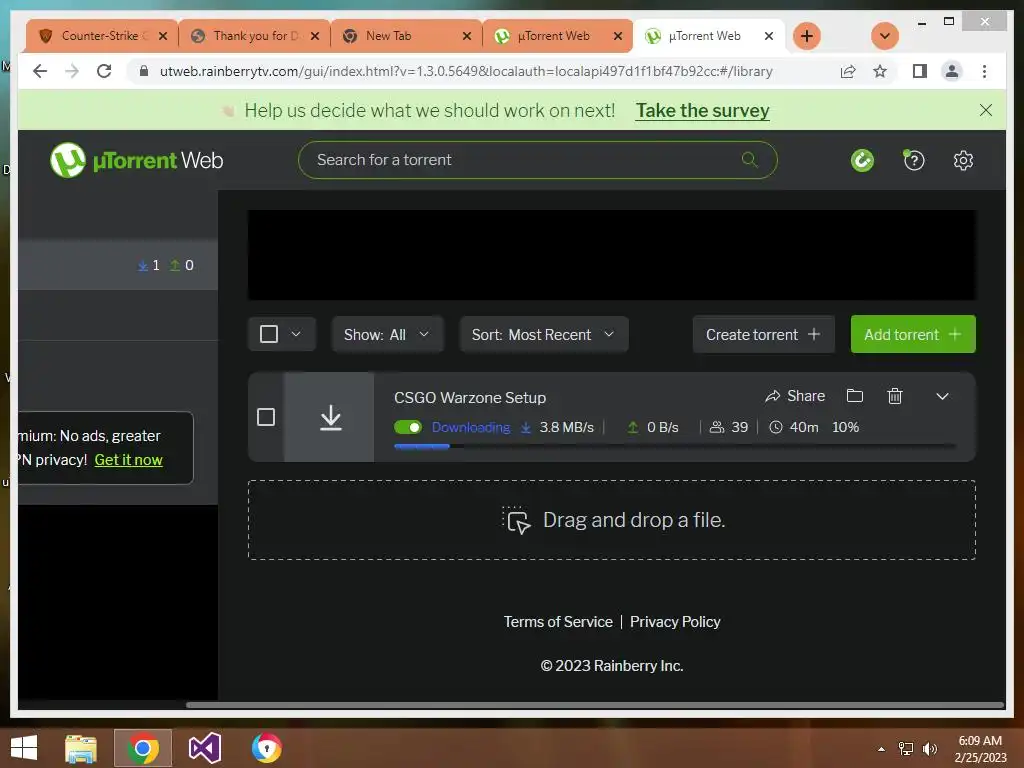Click the network tray icon
1024x768 pixels.
tap(906, 748)
